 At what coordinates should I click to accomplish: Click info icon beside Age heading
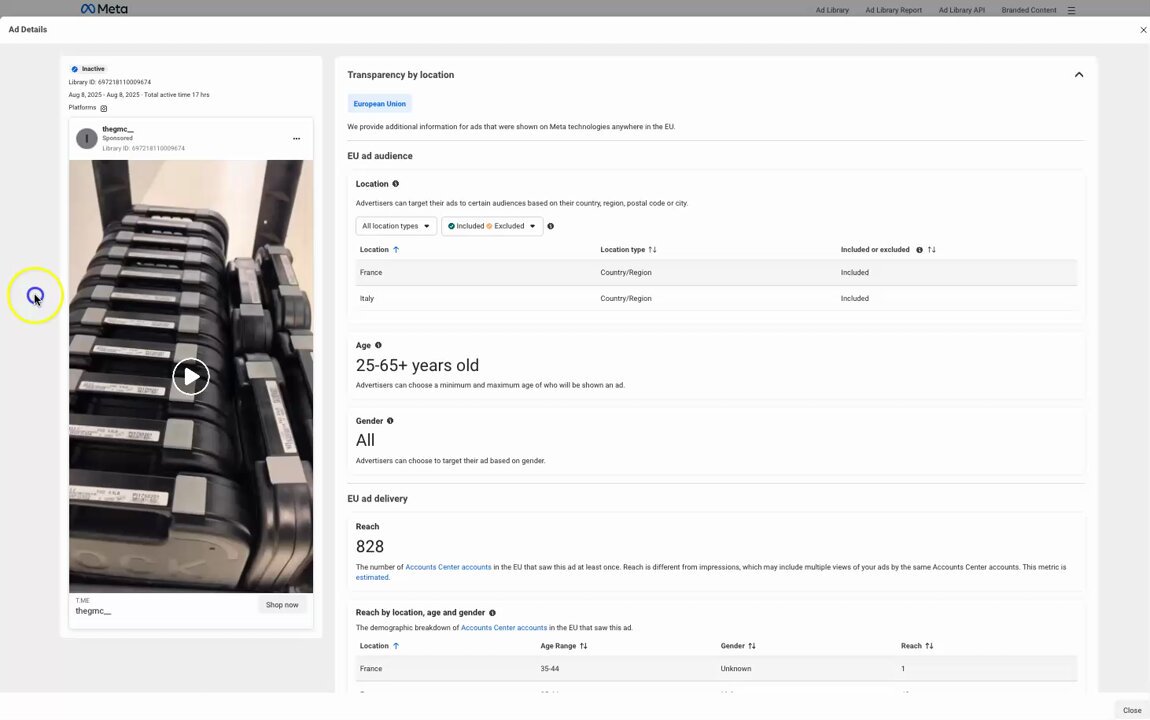click(x=378, y=345)
